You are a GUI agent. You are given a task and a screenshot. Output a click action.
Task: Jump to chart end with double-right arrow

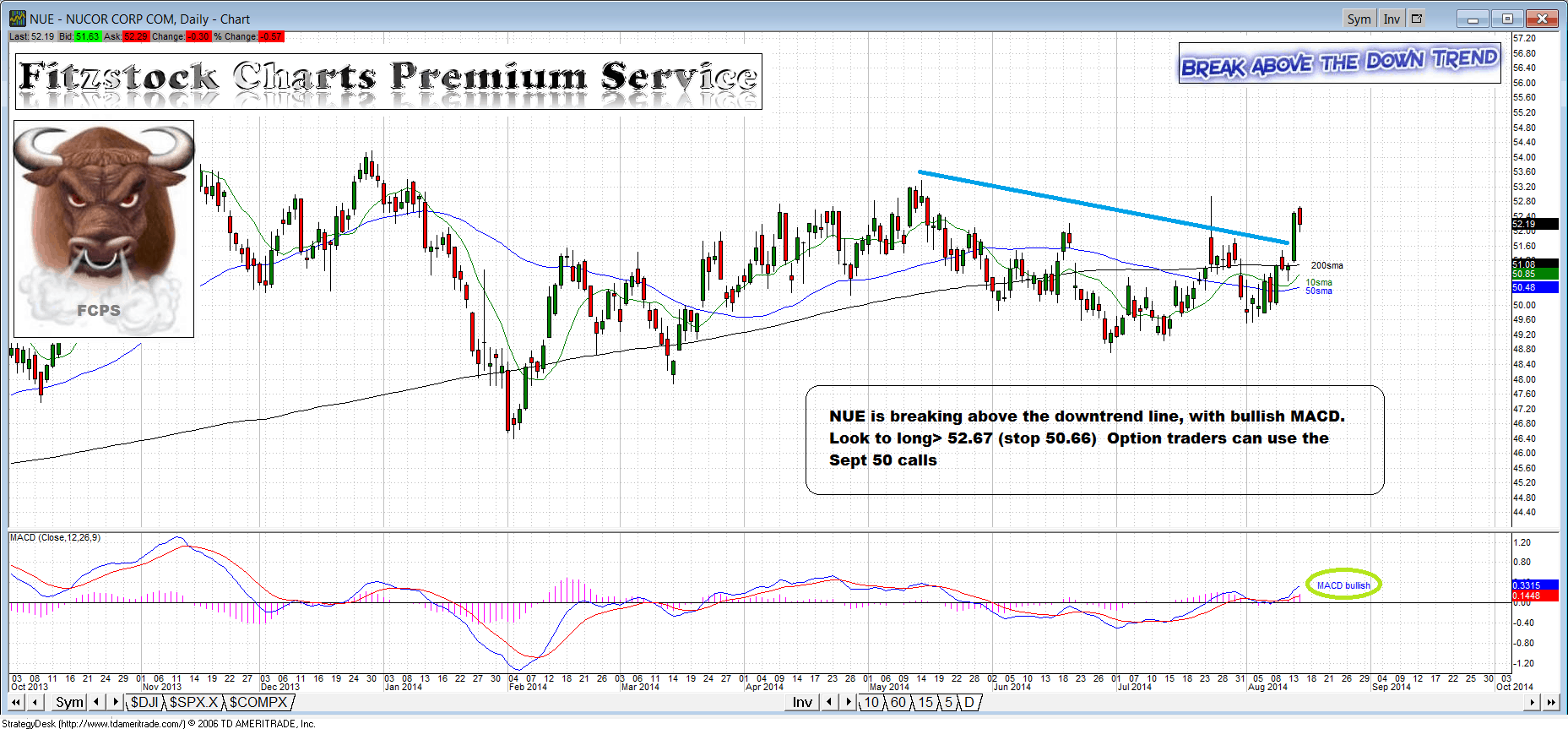click(x=1551, y=702)
